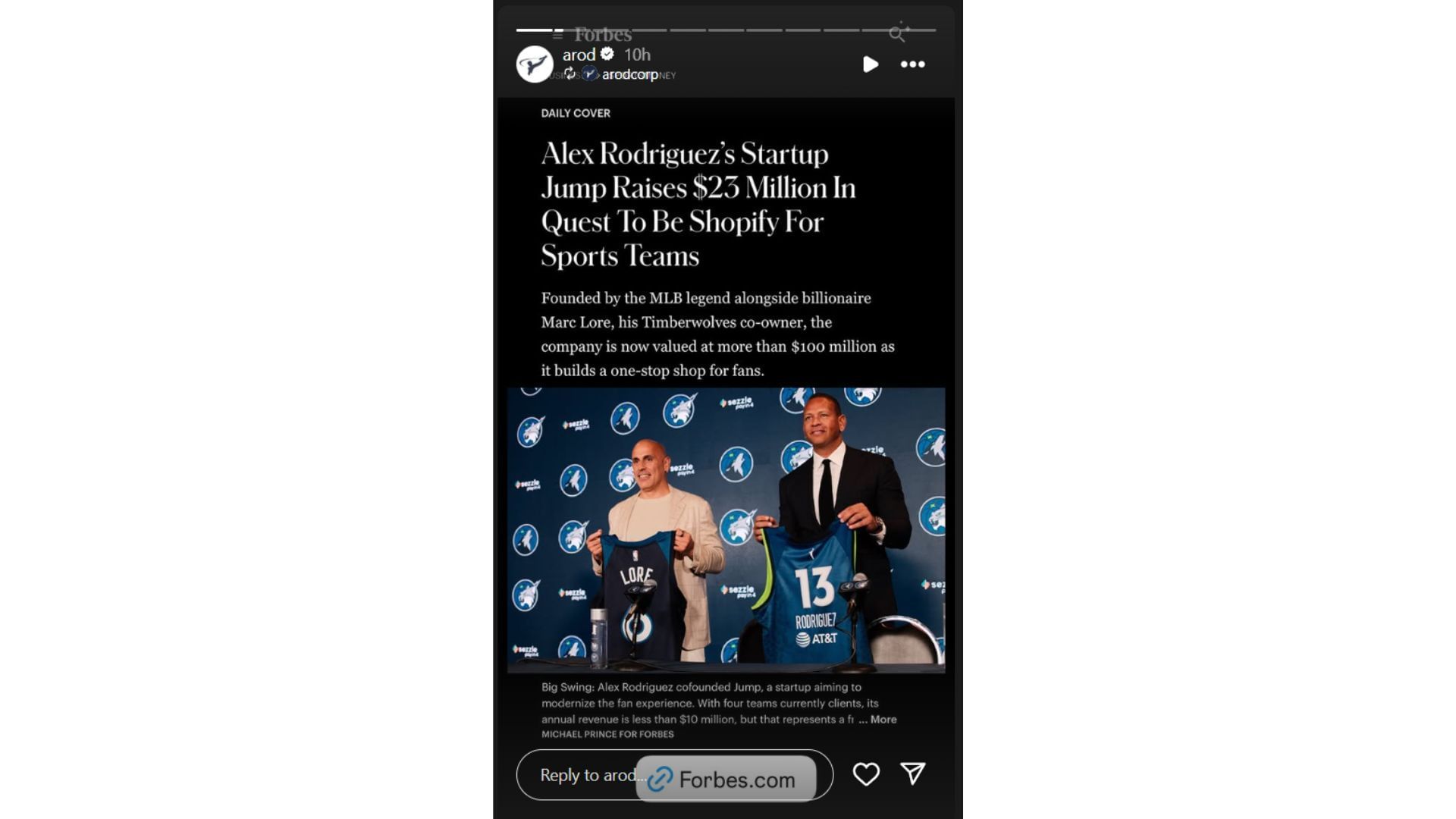
Task: Open the three-dot more options menu
Action: tap(912, 64)
